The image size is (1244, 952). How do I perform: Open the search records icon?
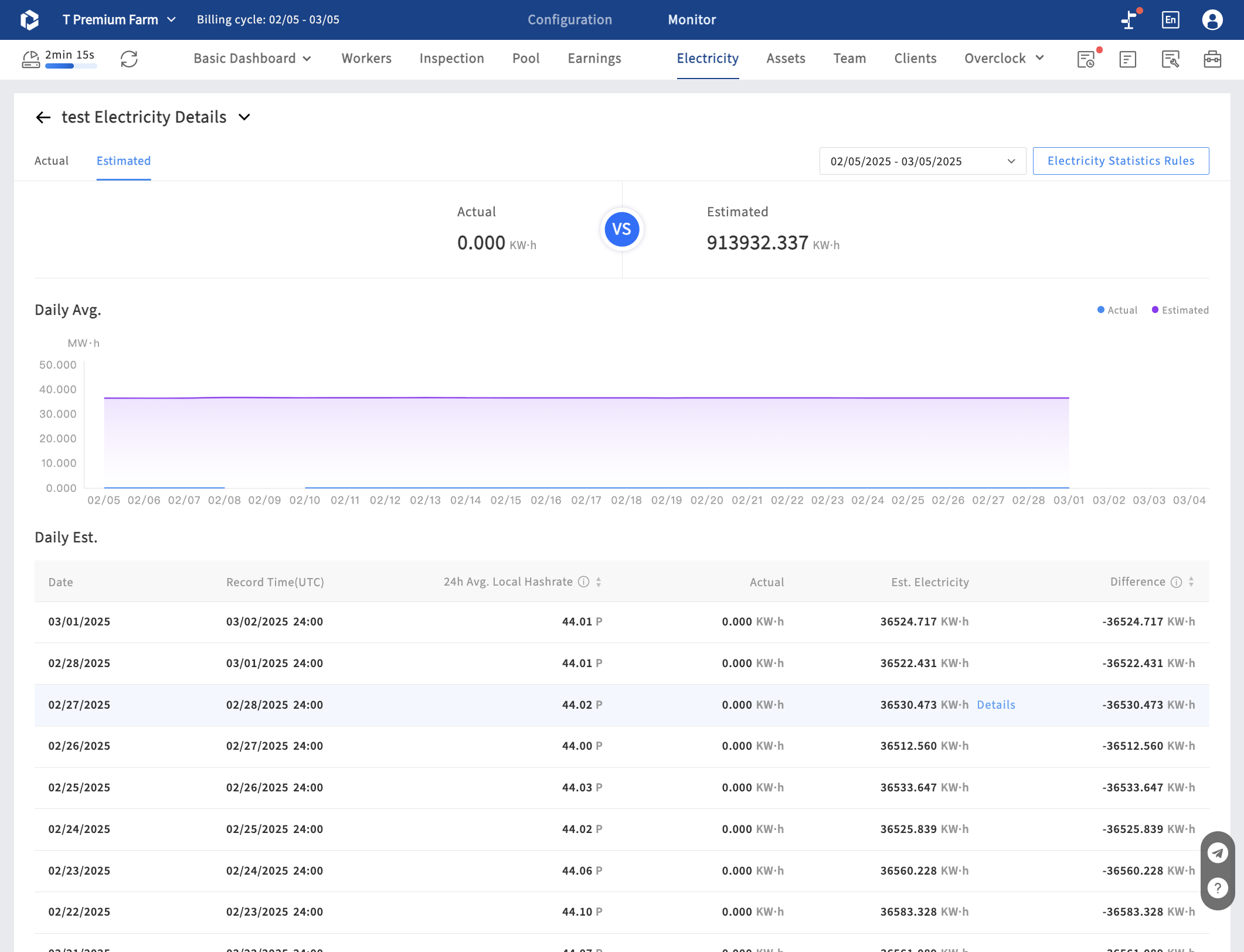(1170, 59)
